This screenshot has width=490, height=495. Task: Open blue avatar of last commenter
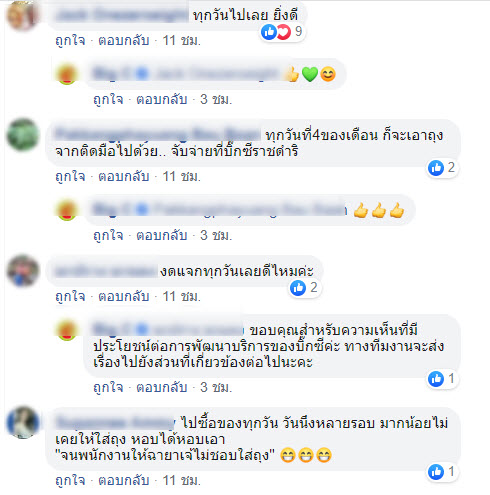pyautogui.click(x=23, y=423)
